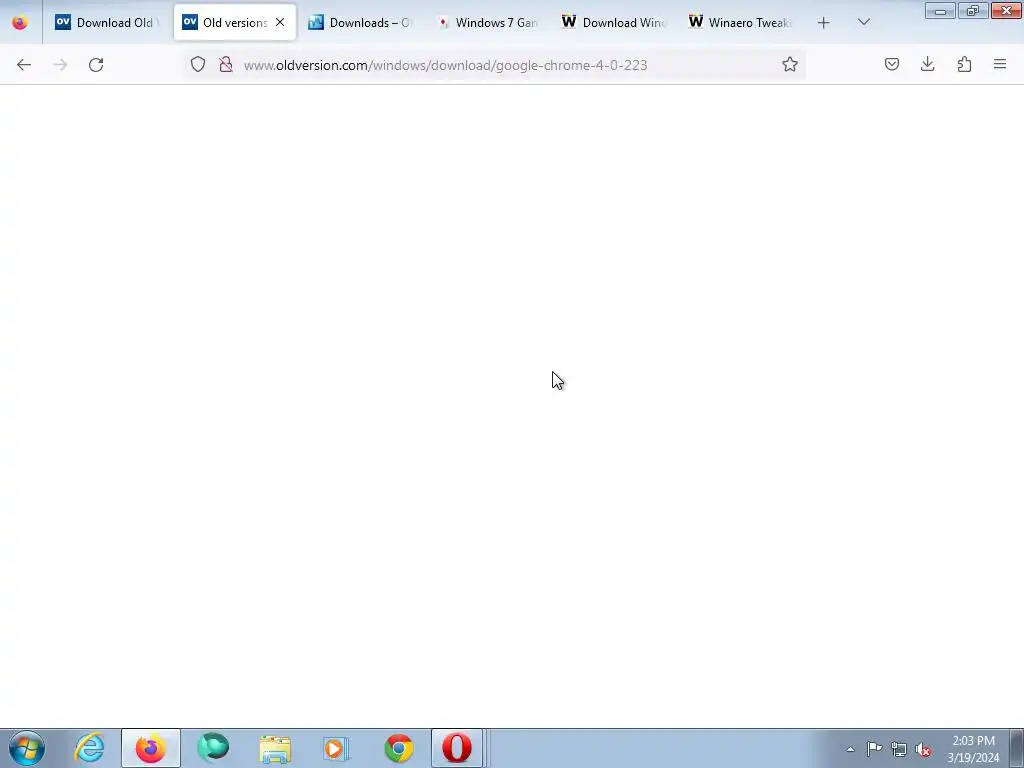Expand the list all tabs chevron
The width and height of the screenshot is (1024, 768).
(864, 23)
